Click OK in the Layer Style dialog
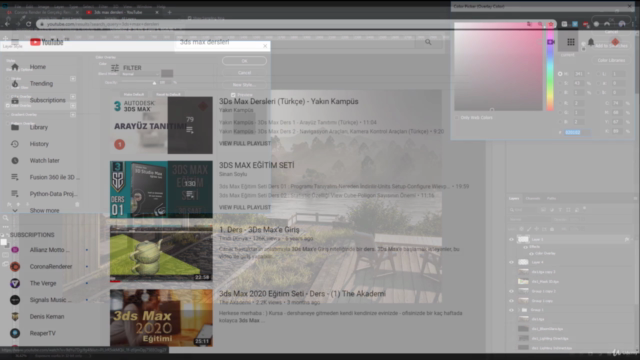The height and width of the screenshot is (360, 640). 244,61
